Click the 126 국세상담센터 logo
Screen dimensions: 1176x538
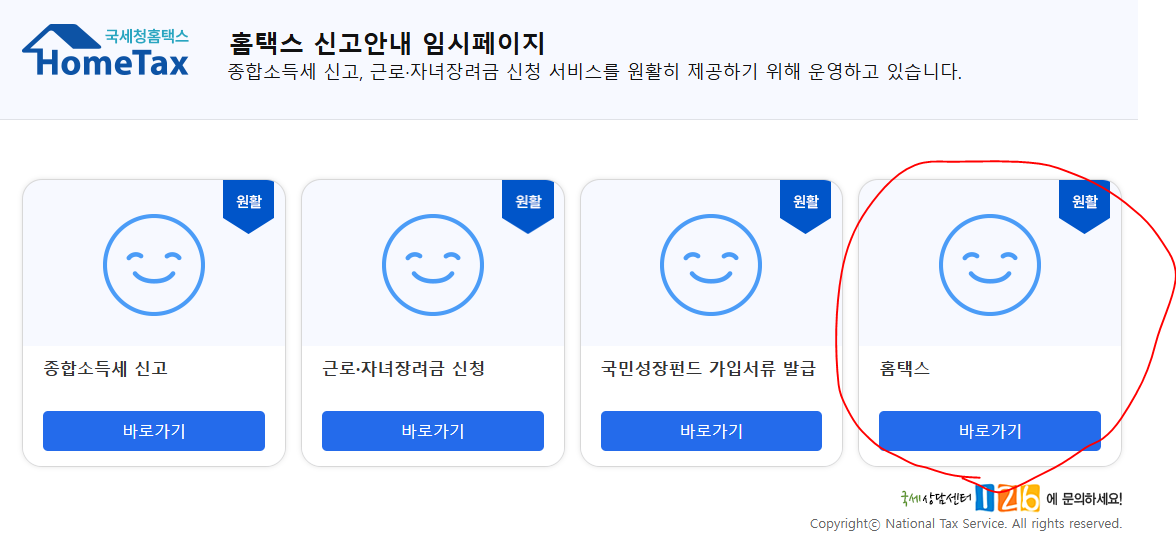tap(970, 497)
